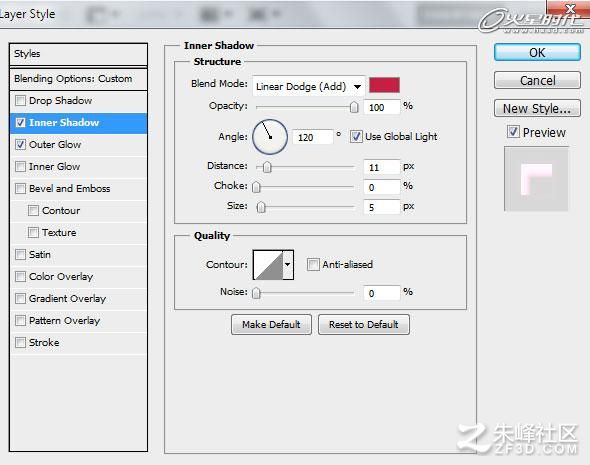The height and width of the screenshot is (465, 590).
Task: Click the style preview thumbnail
Action: pyautogui.click(x=536, y=179)
